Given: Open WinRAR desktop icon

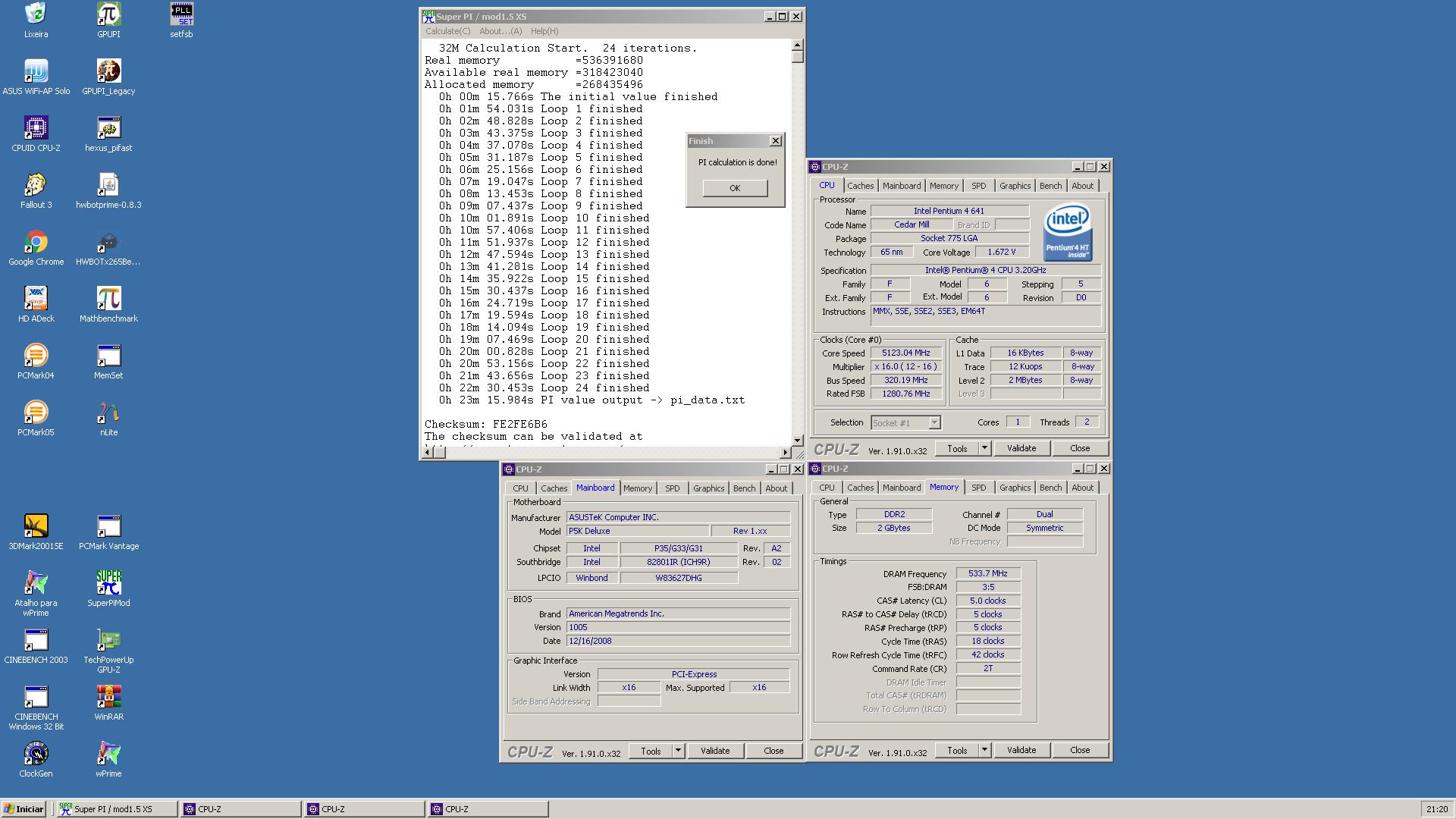Looking at the screenshot, I should point(108,703).
